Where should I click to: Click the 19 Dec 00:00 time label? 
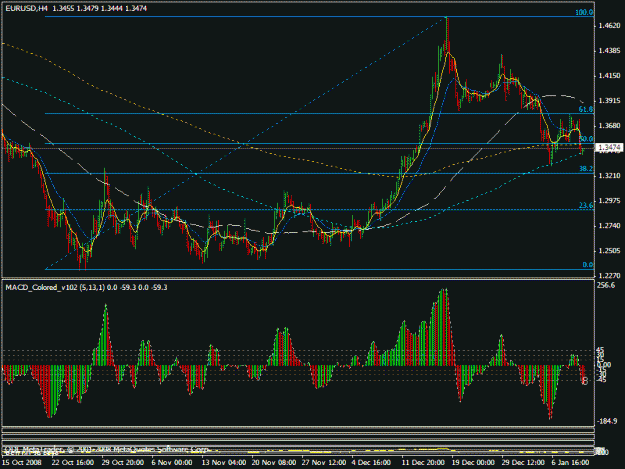pyautogui.click(x=473, y=463)
